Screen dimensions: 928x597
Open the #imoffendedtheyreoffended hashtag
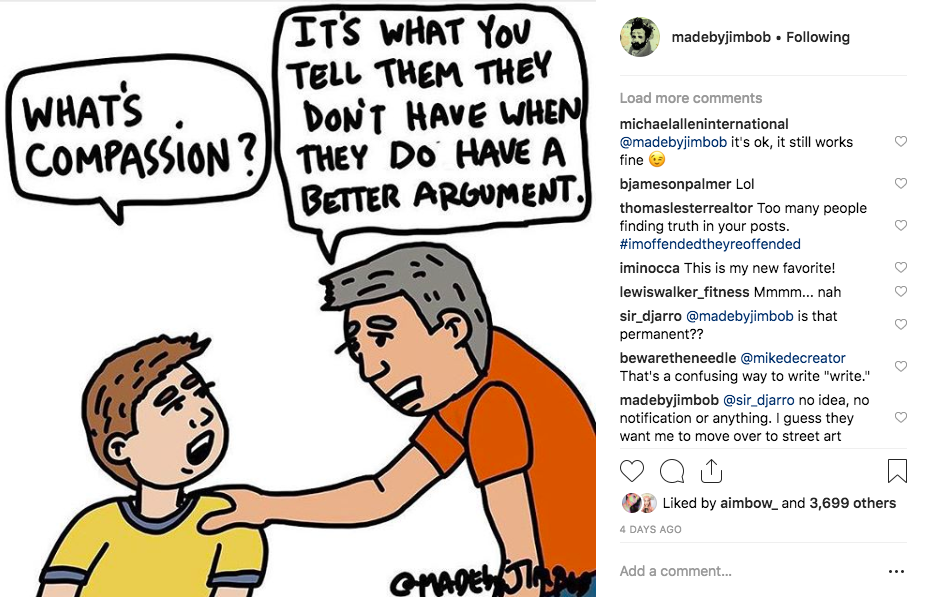[x=710, y=244]
